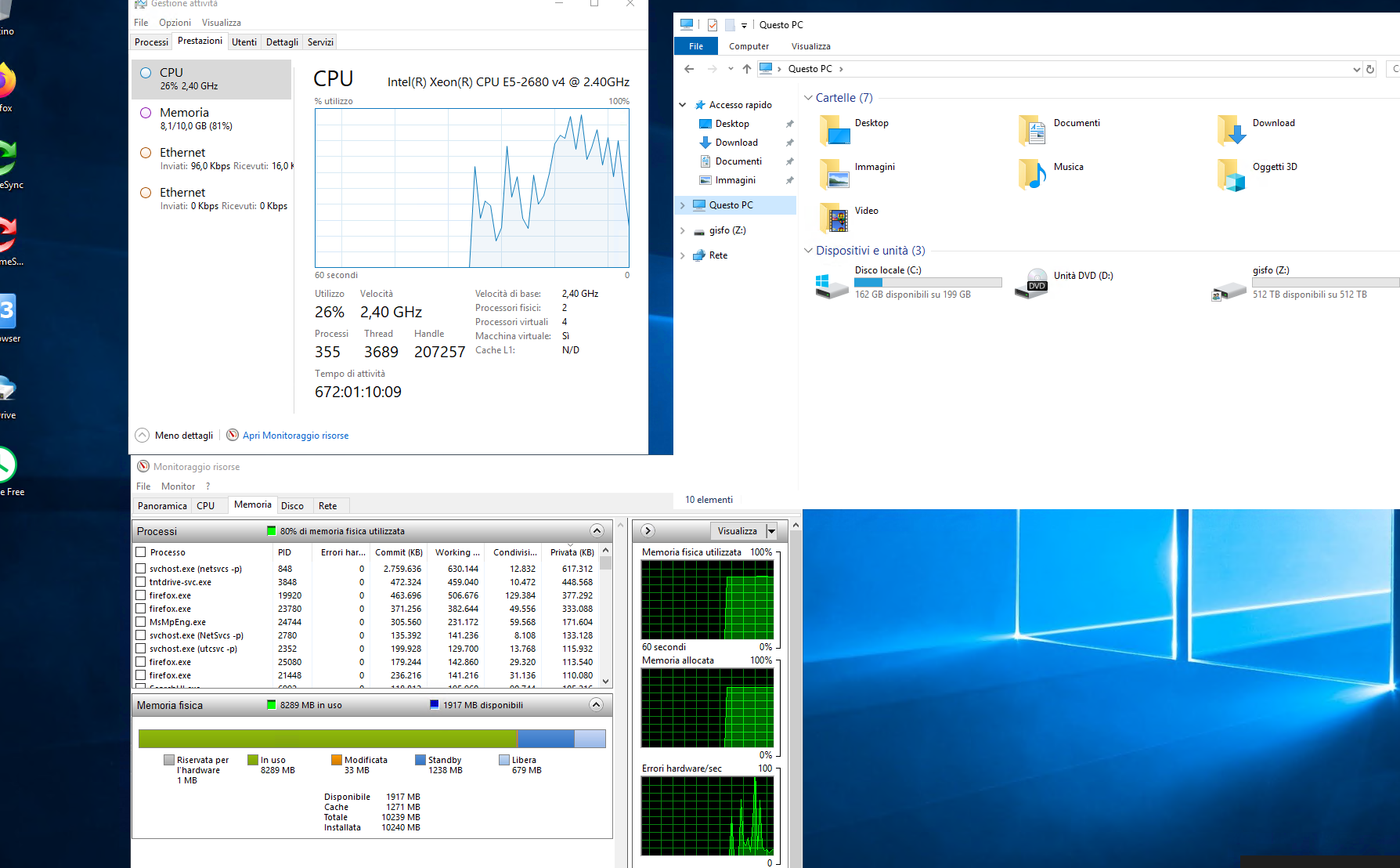
Task: Open the Visualizza dropdown arrow in graphs pane
Action: click(x=771, y=531)
